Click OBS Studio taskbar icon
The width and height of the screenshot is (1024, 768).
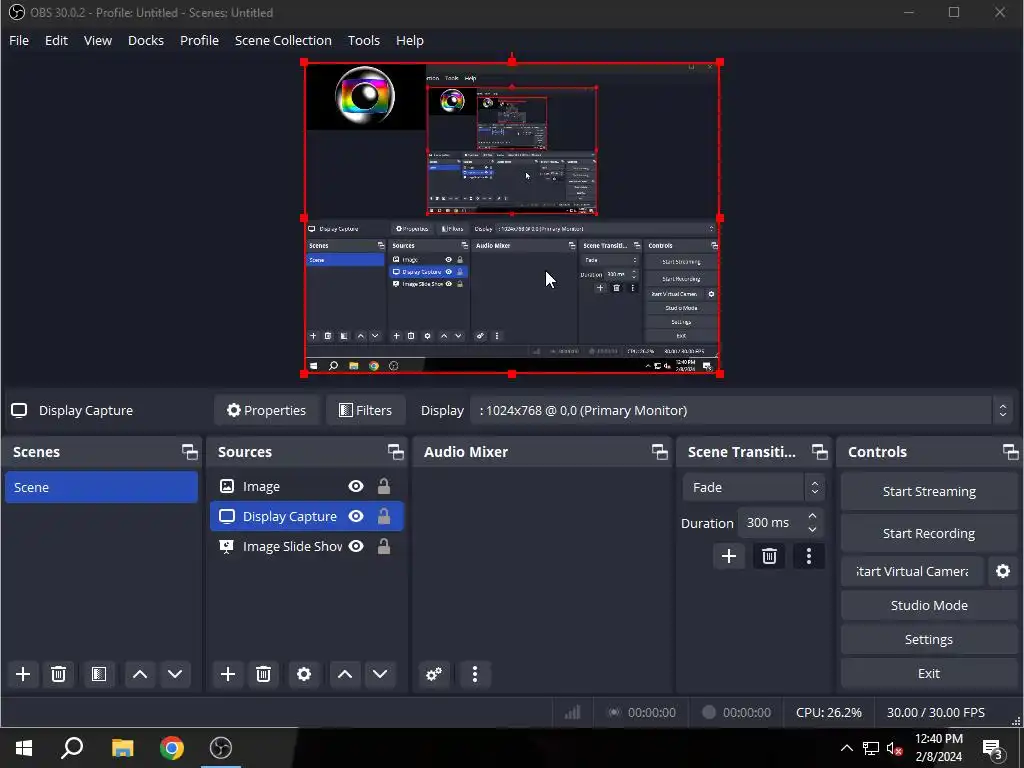[x=221, y=748]
